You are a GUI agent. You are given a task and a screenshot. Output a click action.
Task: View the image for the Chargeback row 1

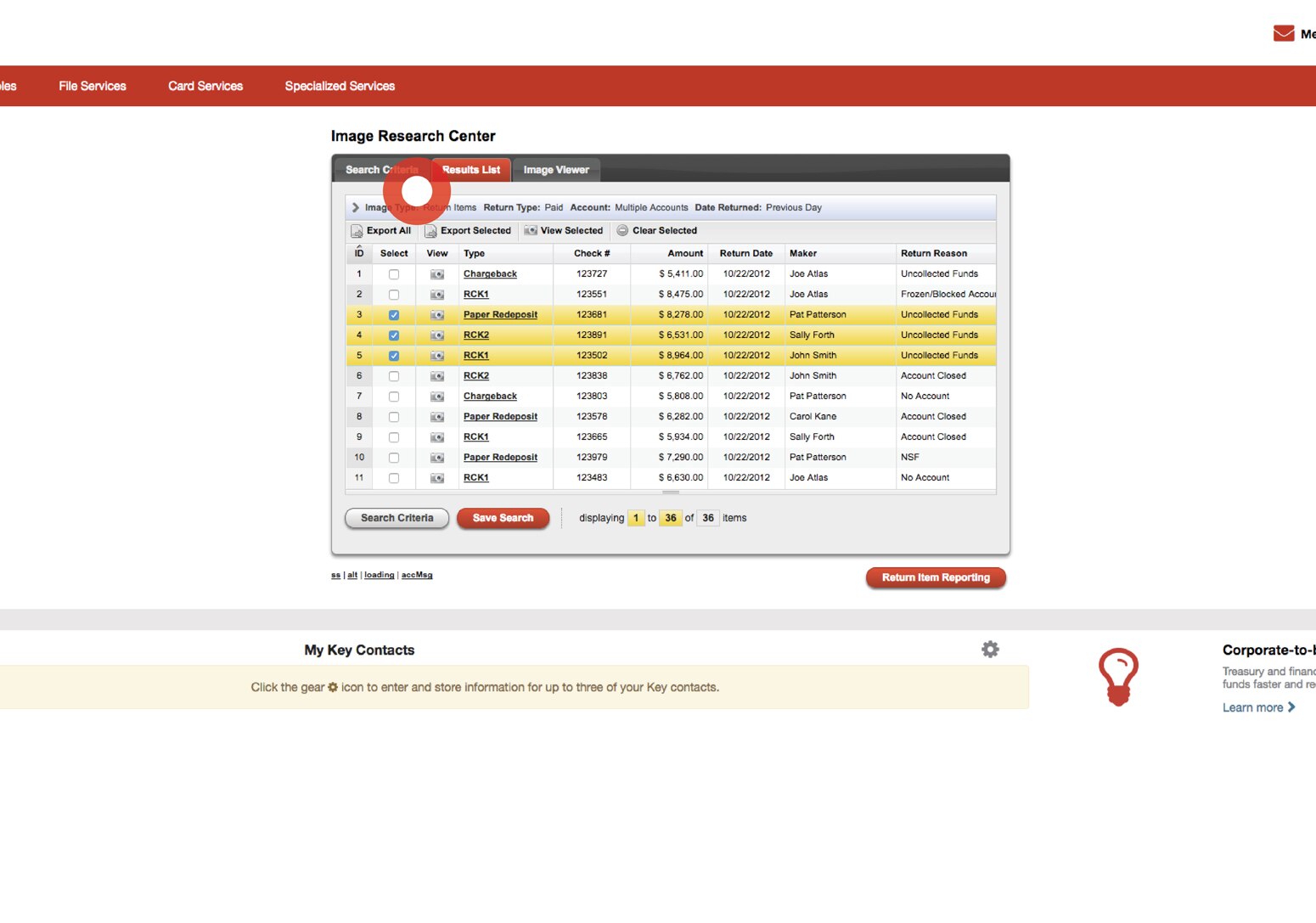click(x=436, y=273)
